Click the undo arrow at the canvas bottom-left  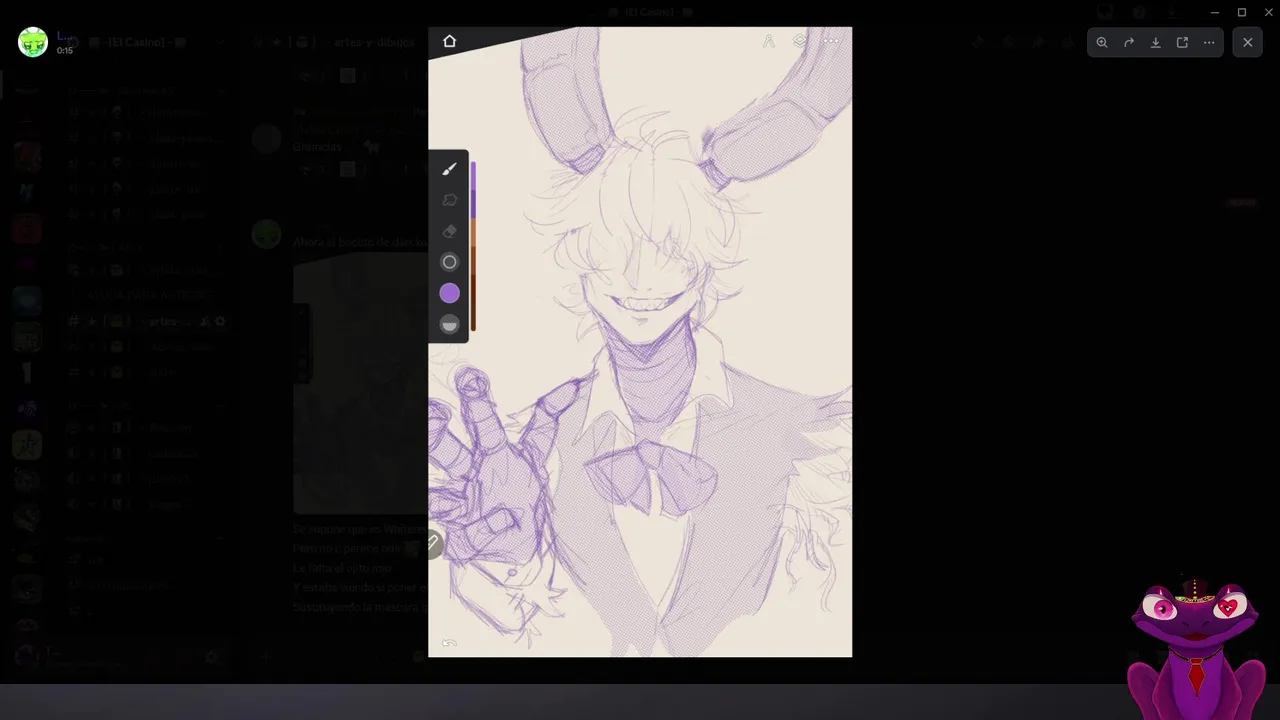[x=449, y=644]
